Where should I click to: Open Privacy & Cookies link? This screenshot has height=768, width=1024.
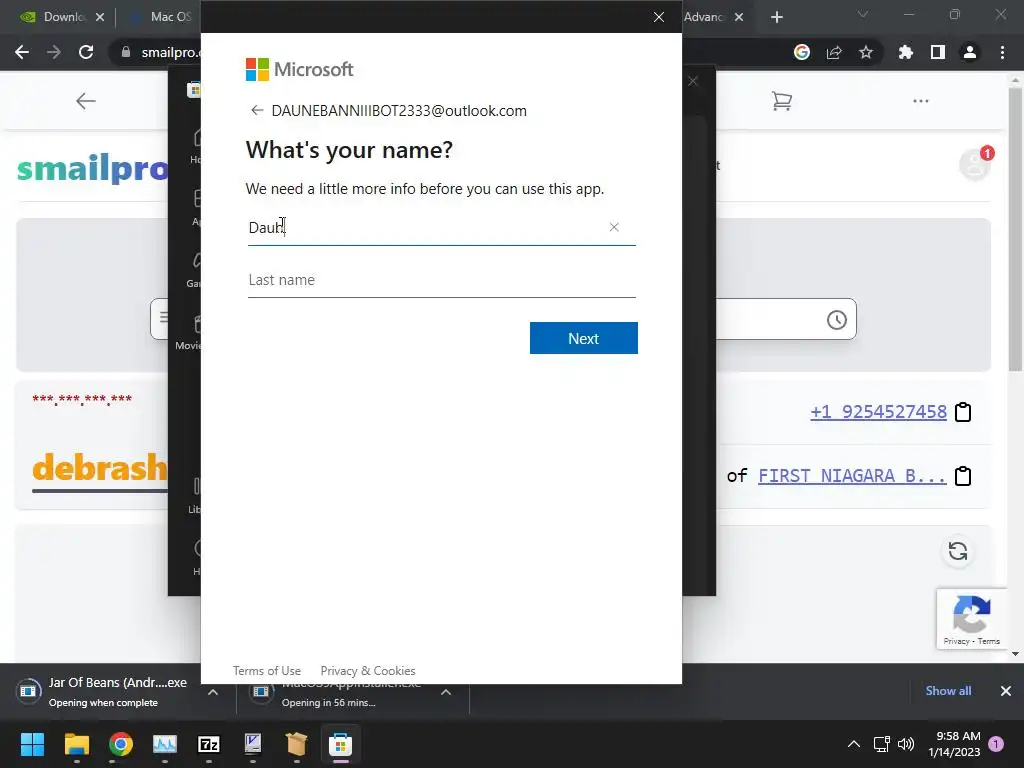(368, 671)
